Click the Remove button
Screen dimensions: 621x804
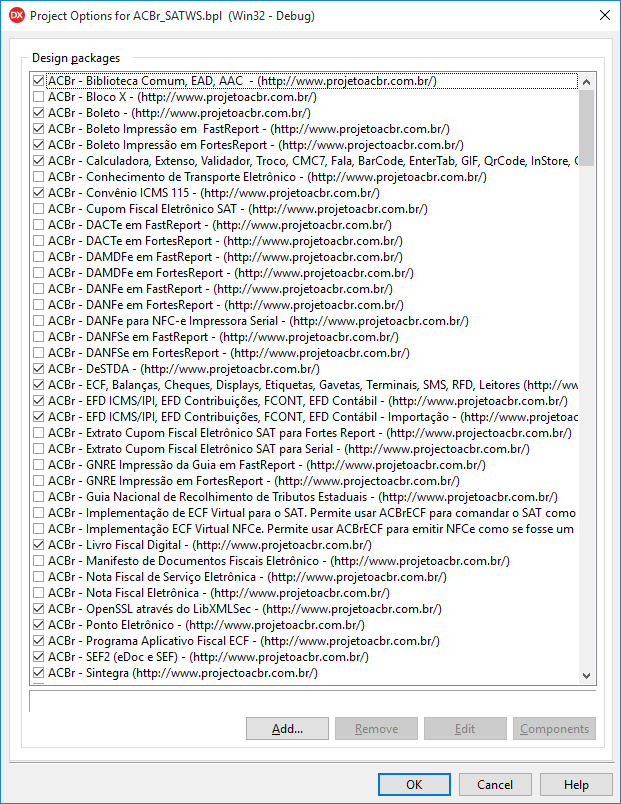pyautogui.click(x=376, y=729)
